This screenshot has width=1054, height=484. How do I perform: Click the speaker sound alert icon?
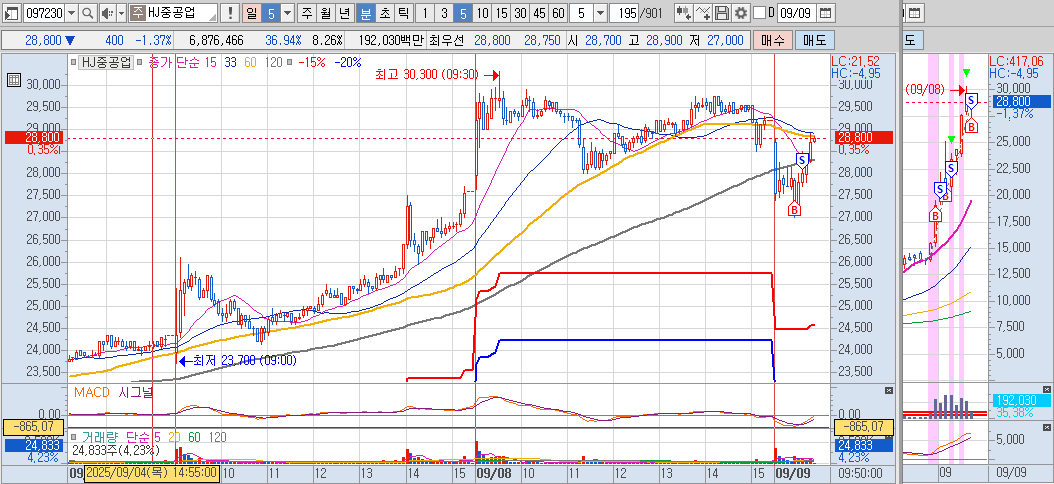pos(106,13)
